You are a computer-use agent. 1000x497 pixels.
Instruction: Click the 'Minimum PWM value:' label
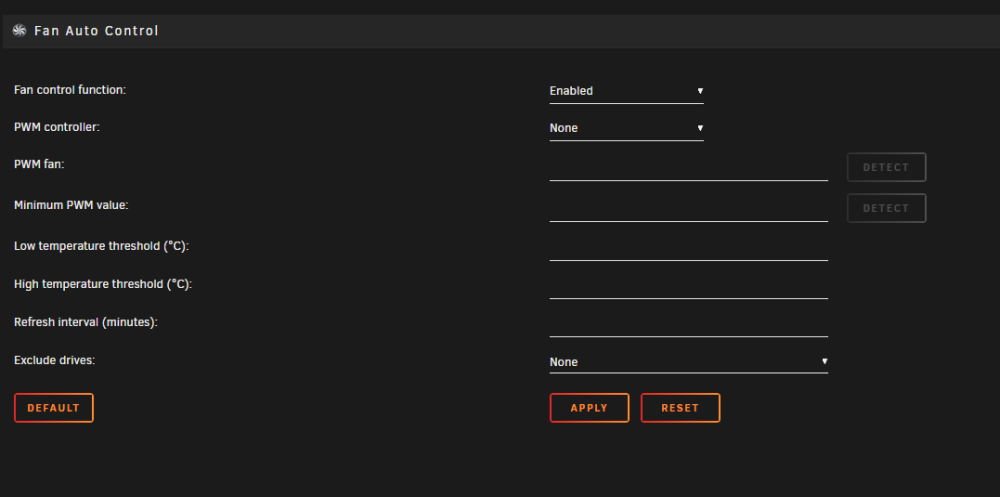[x=71, y=205]
